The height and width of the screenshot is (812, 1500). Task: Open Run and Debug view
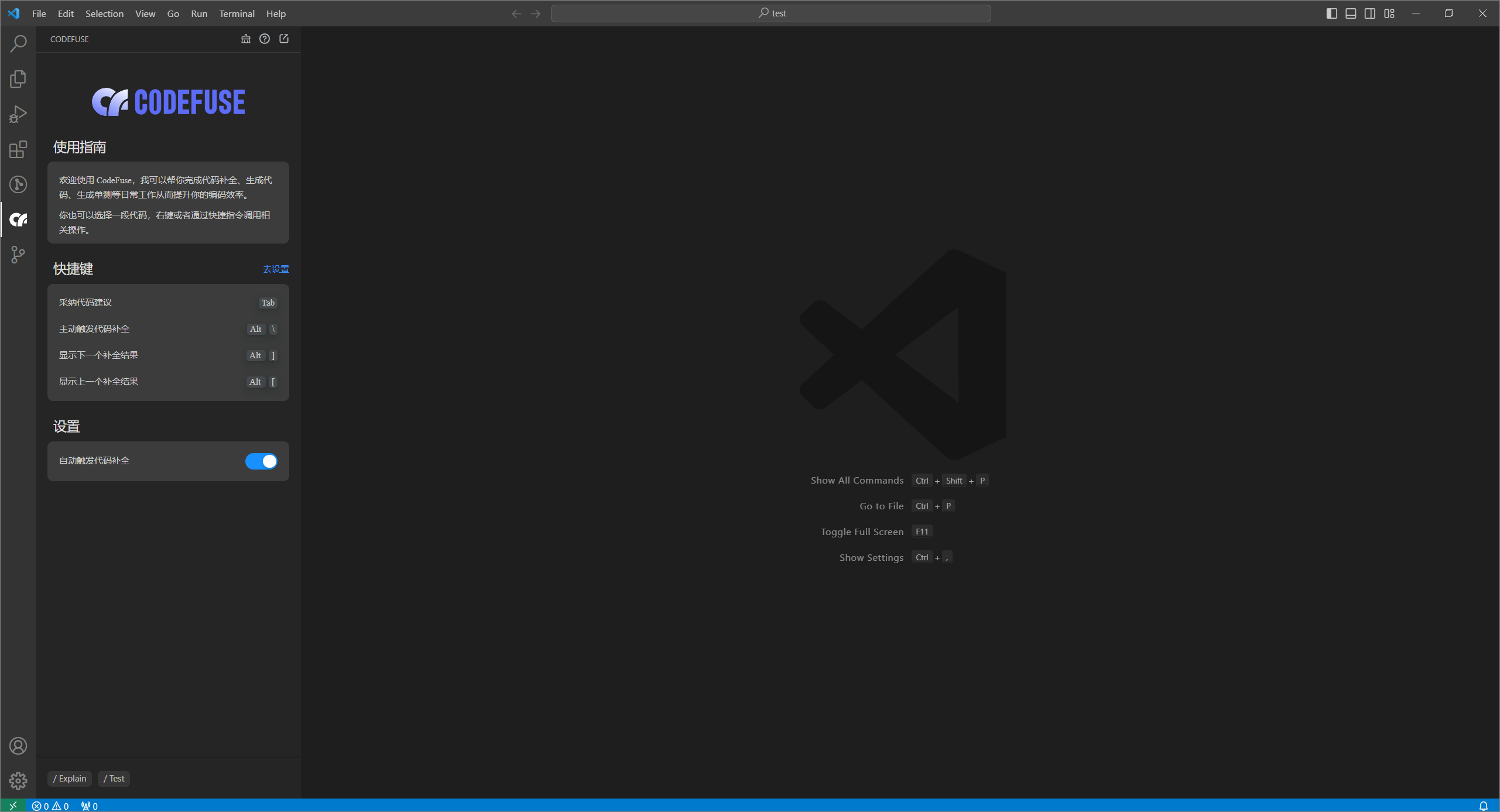click(x=18, y=114)
